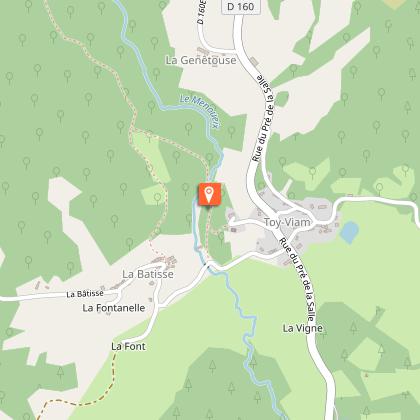Click the La Font place name
The height and width of the screenshot is (420, 420).
(x=128, y=347)
